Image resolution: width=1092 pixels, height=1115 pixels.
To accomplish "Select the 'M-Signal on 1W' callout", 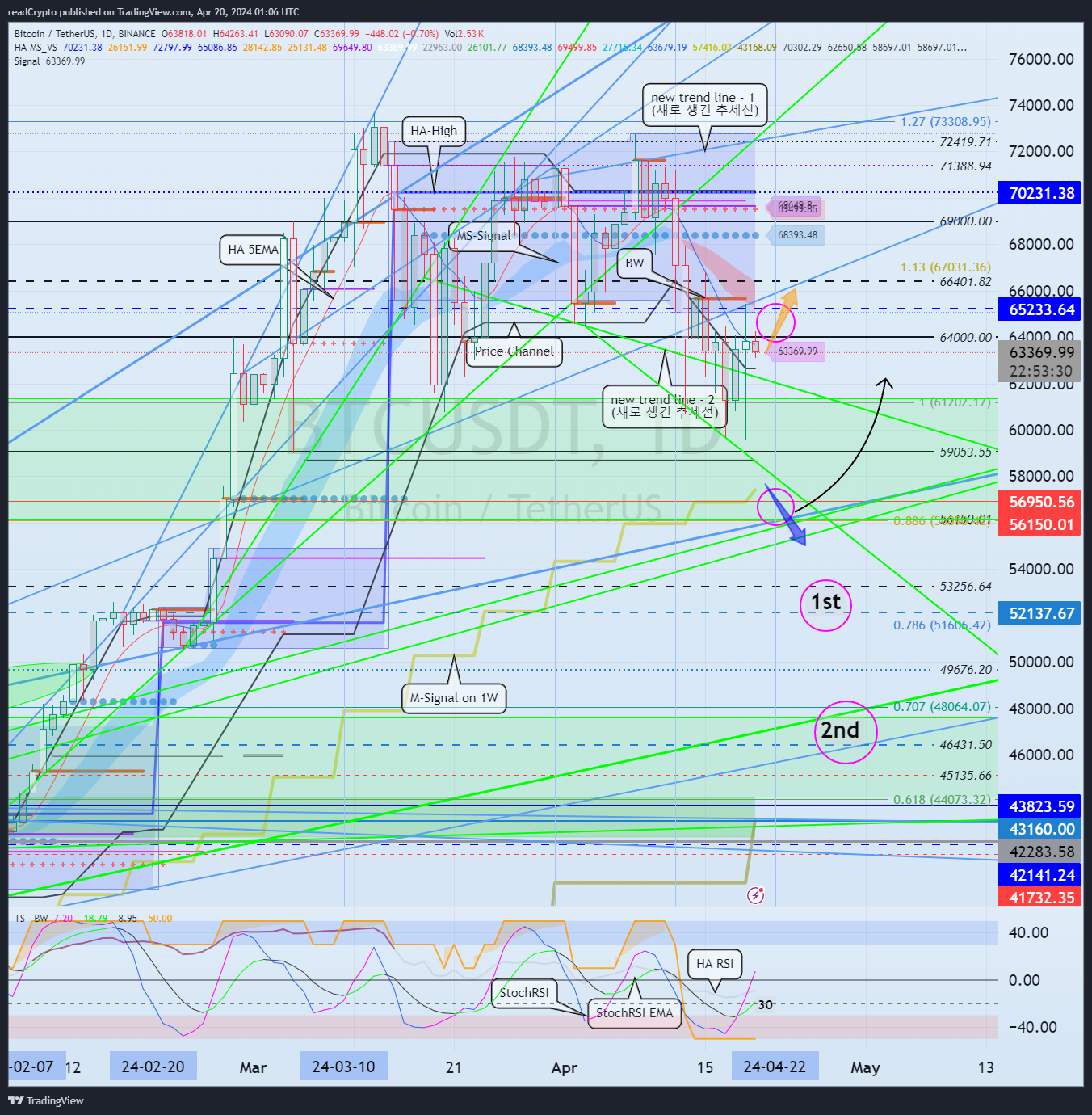I will pyautogui.click(x=454, y=698).
